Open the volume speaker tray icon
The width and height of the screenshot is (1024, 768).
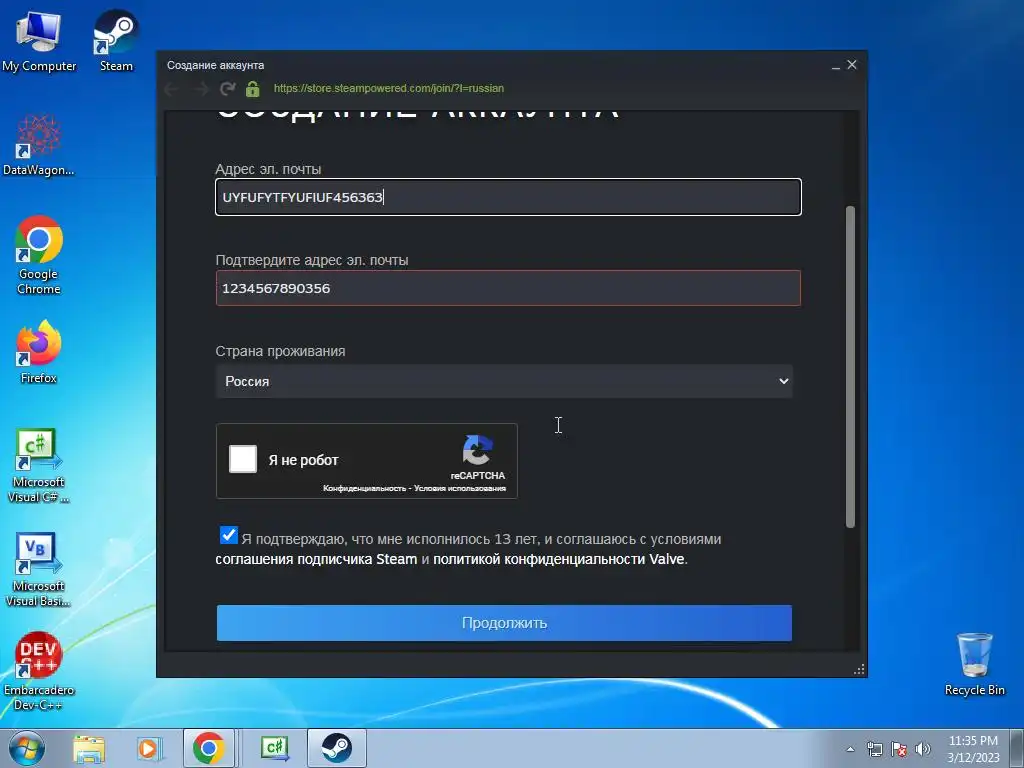pos(923,749)
